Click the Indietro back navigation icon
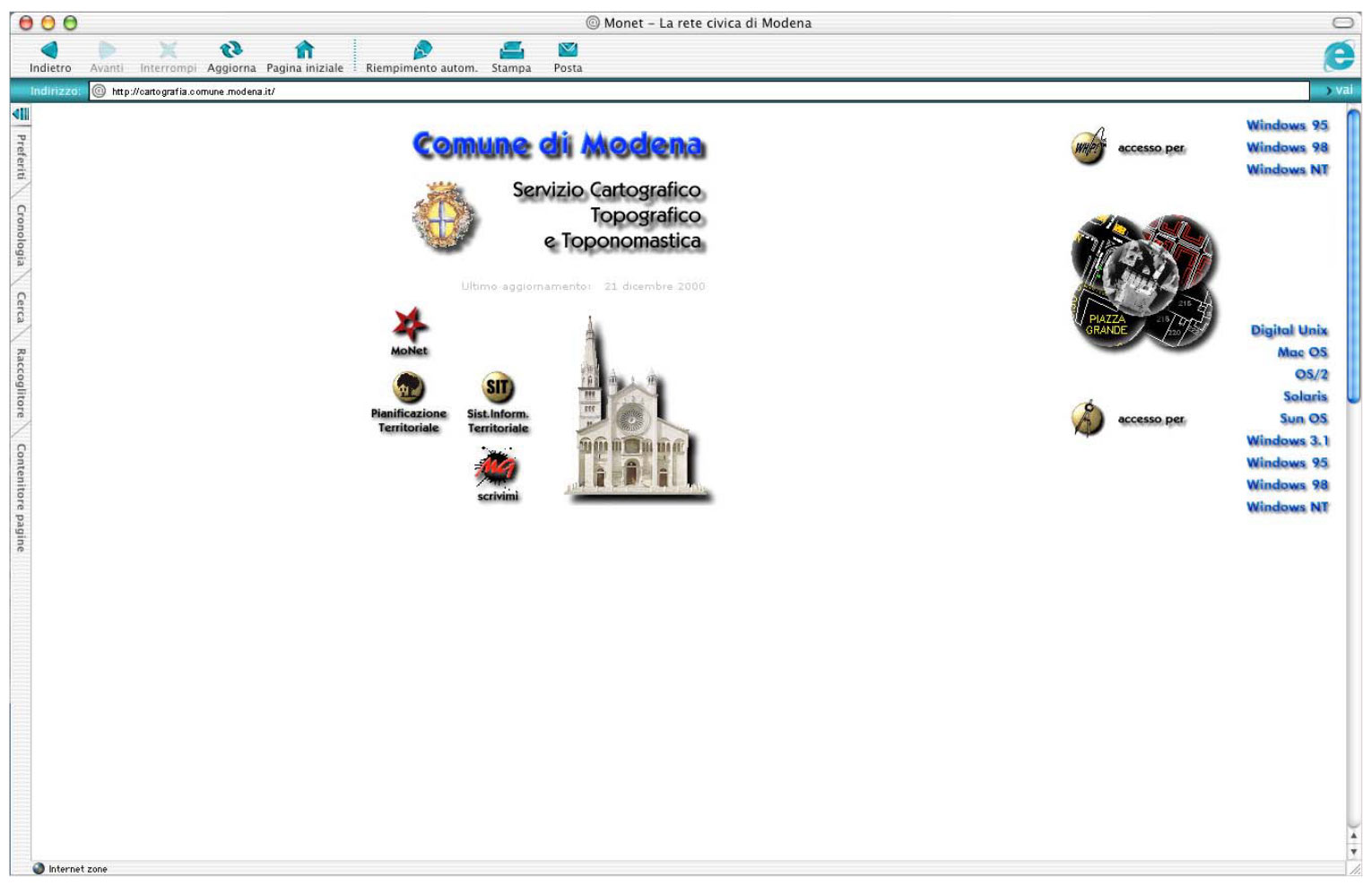 [x=51, y=52]
